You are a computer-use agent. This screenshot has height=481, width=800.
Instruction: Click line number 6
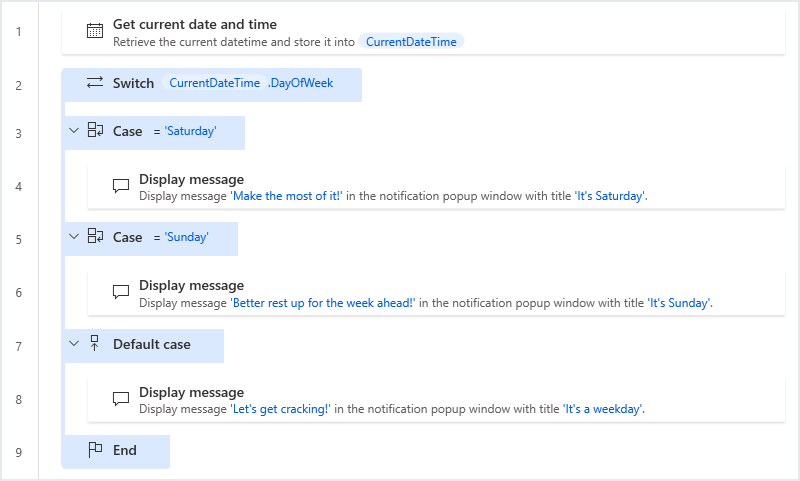19,293
